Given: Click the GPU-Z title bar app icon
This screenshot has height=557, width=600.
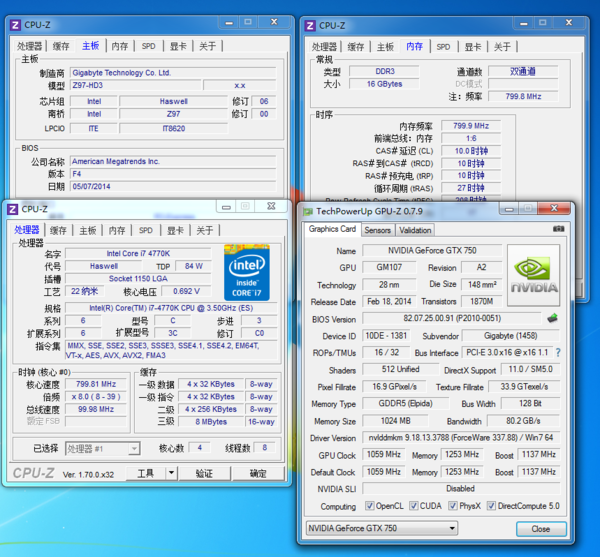Looking at the screenshot, I should [308, 212].
